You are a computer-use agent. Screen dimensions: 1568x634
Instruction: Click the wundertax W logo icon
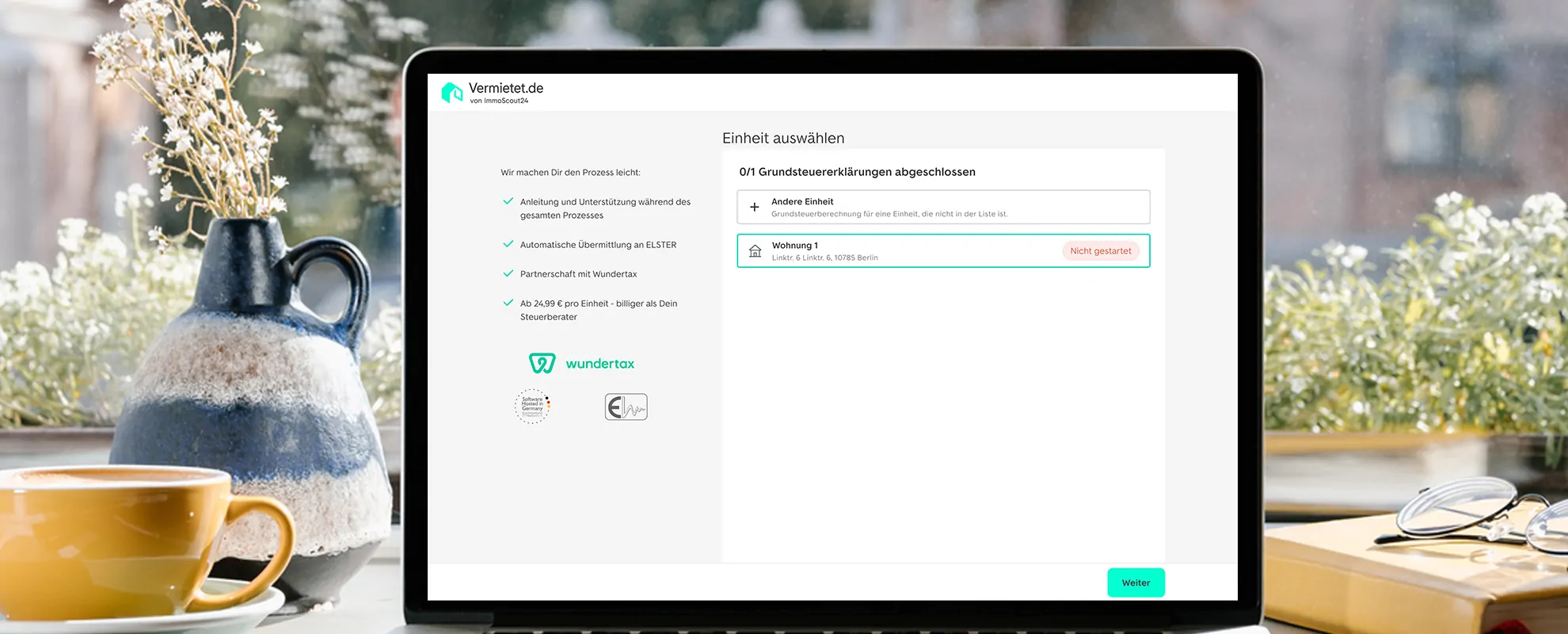click(x=542, y=364)
